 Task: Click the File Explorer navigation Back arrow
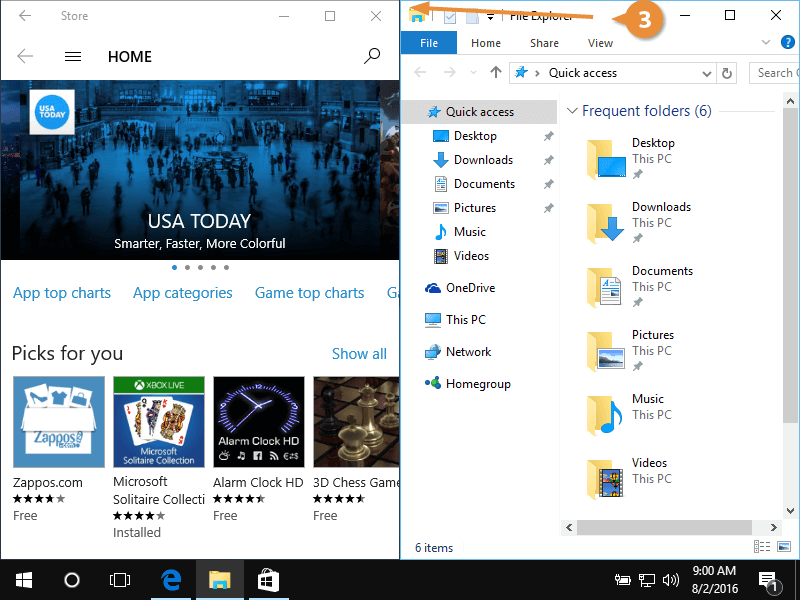(420, 72)
